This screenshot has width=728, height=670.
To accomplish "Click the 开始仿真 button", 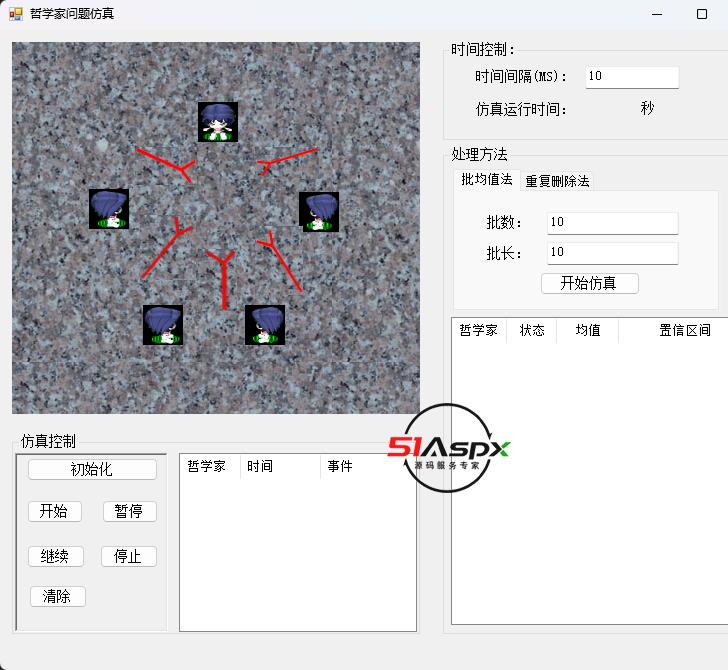I will point(590,283).
